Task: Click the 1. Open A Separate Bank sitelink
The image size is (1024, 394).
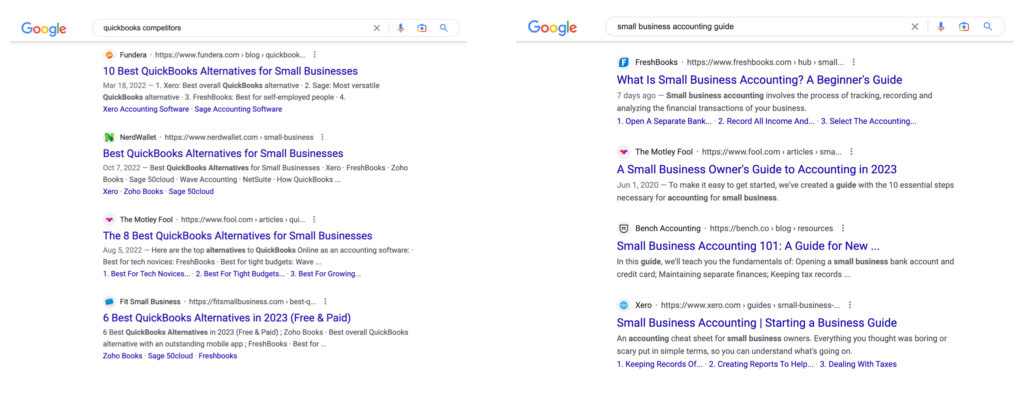Action: (x=665, y=121)
